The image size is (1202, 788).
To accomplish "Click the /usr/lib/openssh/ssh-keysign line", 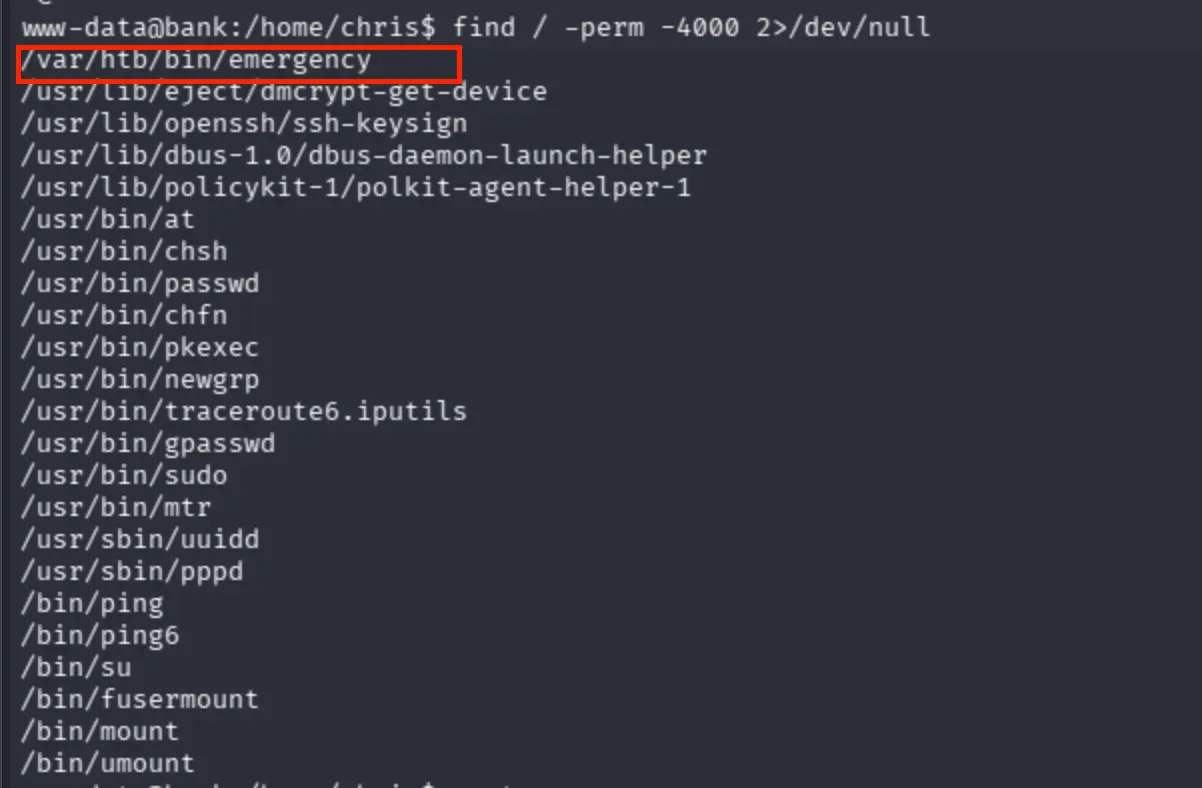I will point(244,124).
